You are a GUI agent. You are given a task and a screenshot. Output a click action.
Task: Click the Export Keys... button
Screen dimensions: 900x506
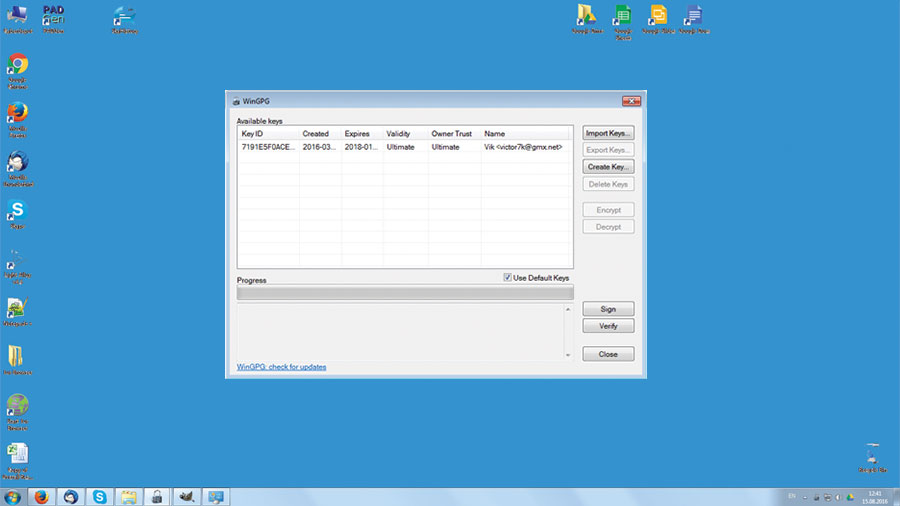click(x=608, y=150)
